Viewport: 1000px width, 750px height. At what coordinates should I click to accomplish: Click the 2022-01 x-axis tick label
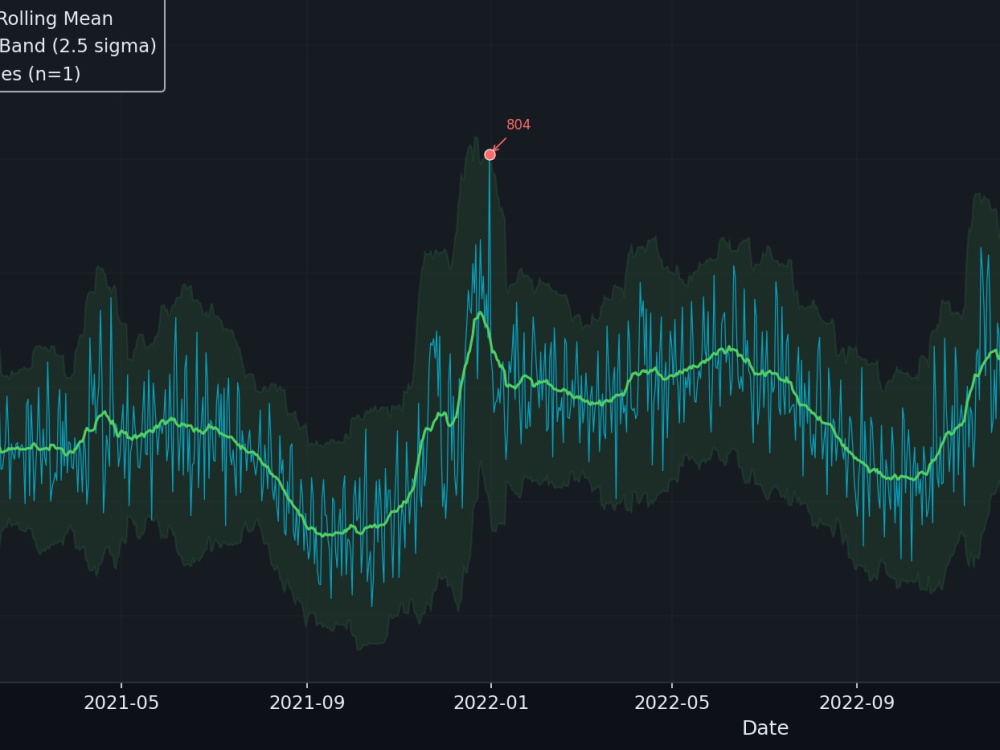(x=491, y=703)
